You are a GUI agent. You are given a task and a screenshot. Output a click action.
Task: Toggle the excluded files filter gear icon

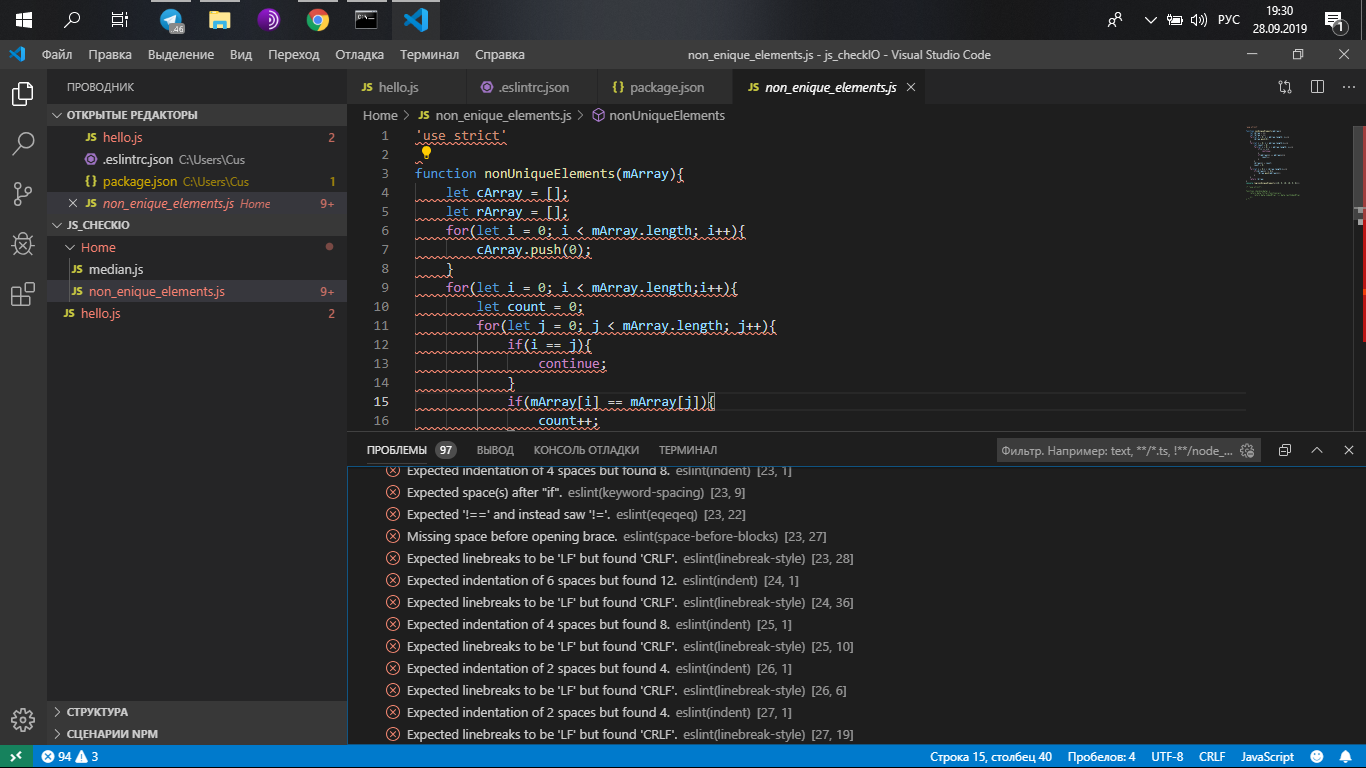pos(1247,451)
